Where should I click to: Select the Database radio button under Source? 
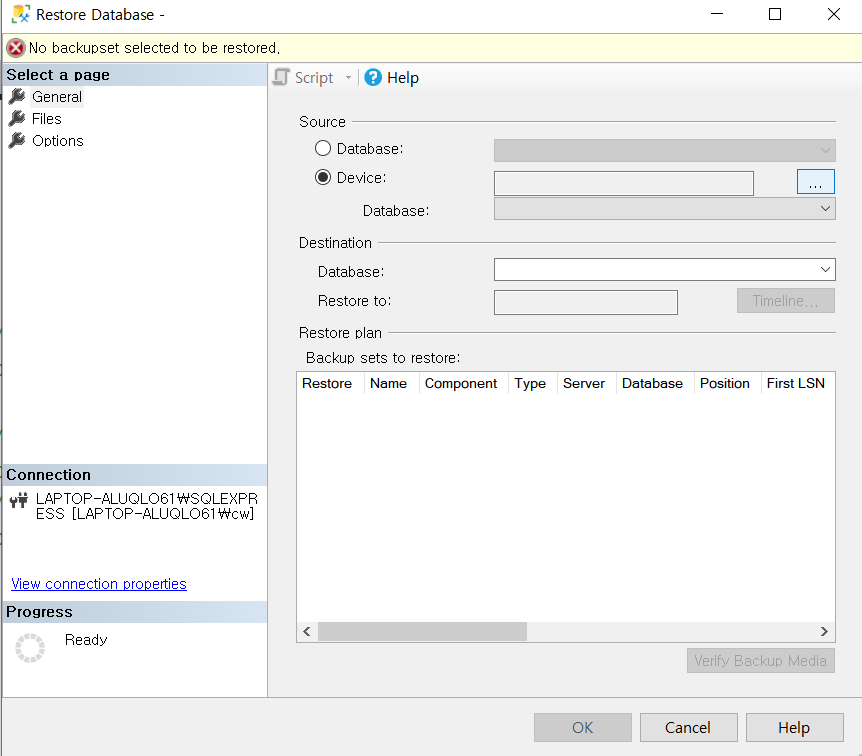pyautogui.click(x=322, y=148)
